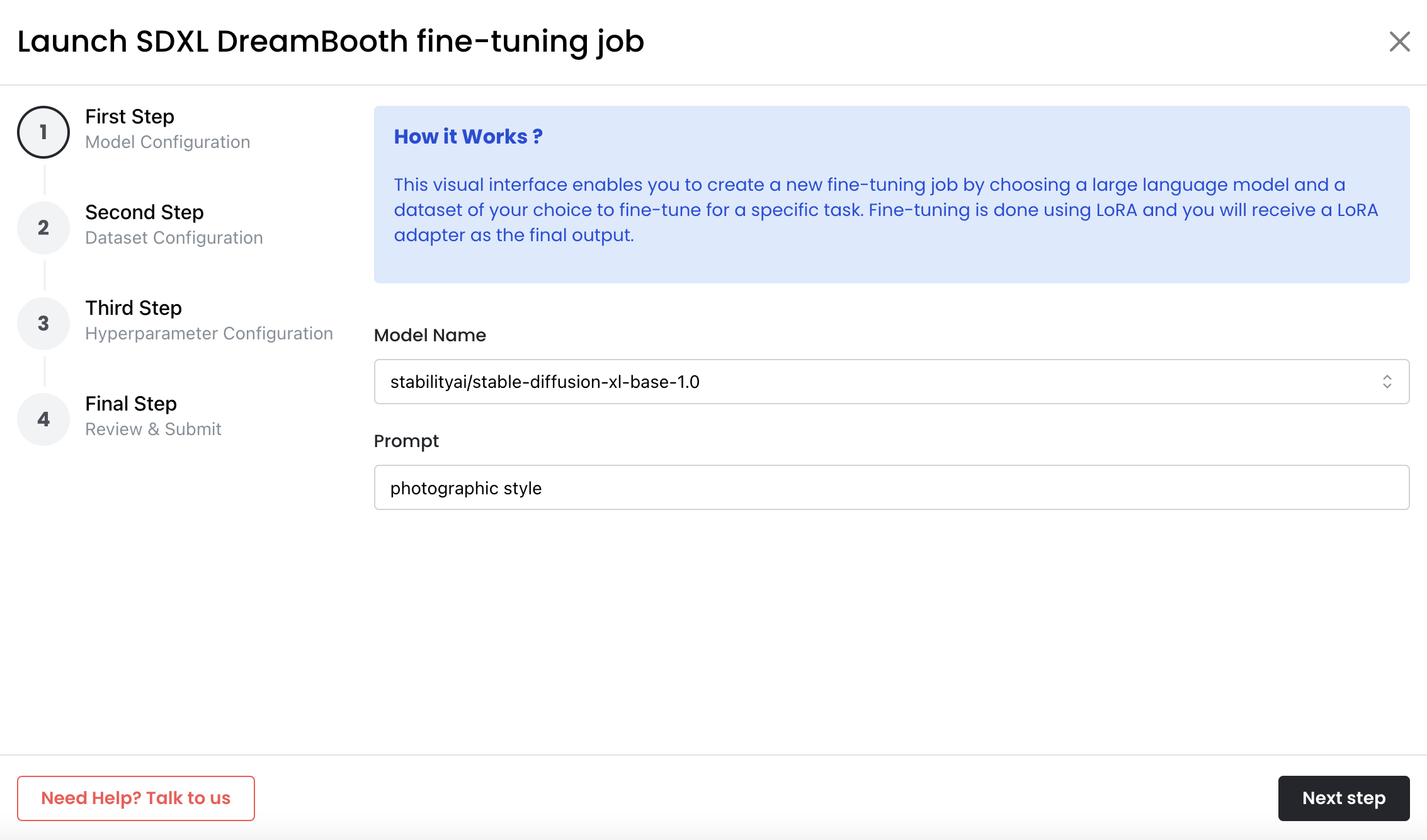Click the Model Name label
Image resolution: width=1427 pixels, height=840 pixels.
point(430,335)
